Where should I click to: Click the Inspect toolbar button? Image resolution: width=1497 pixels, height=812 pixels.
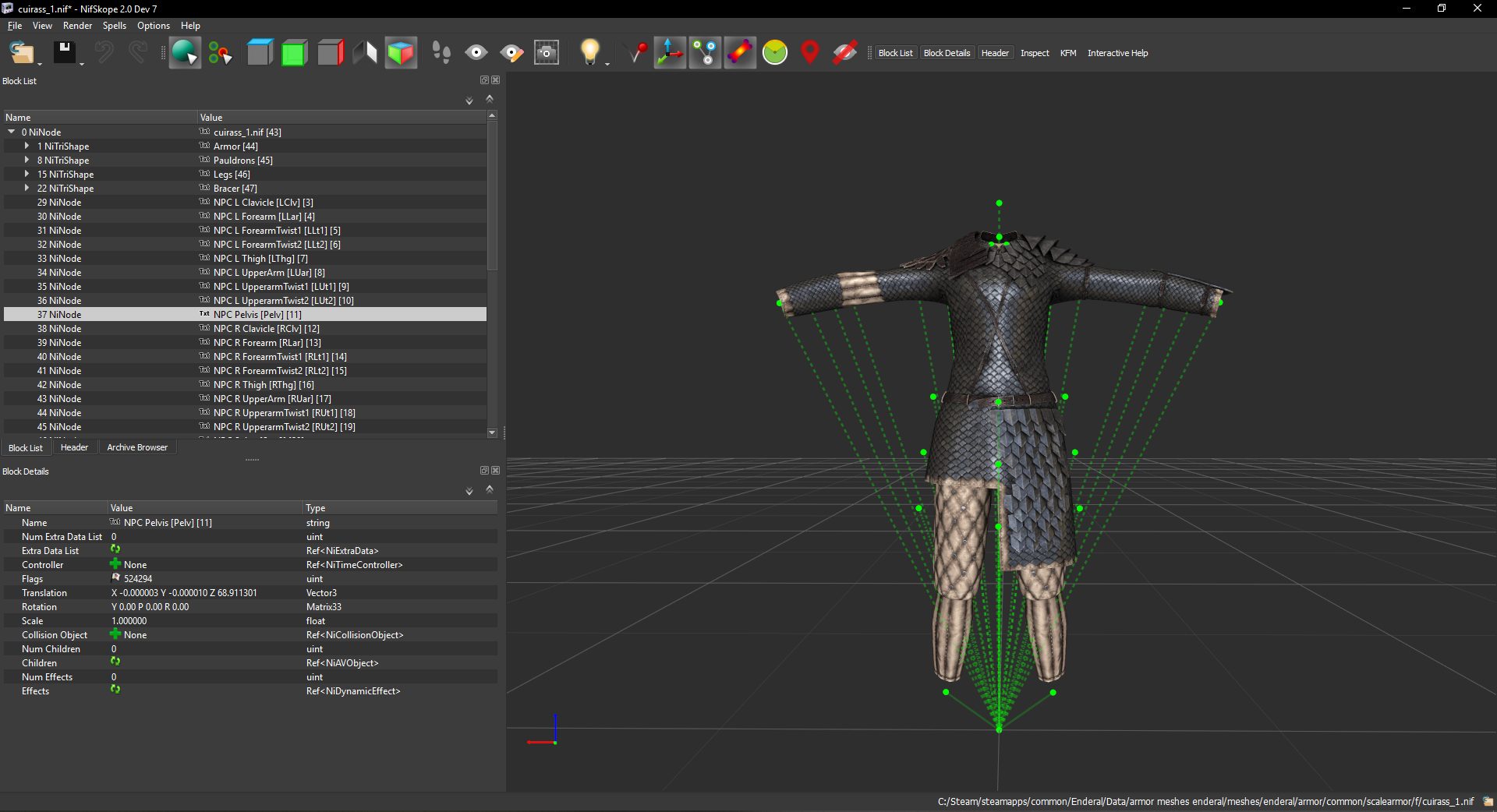[x=1035, y=53]
